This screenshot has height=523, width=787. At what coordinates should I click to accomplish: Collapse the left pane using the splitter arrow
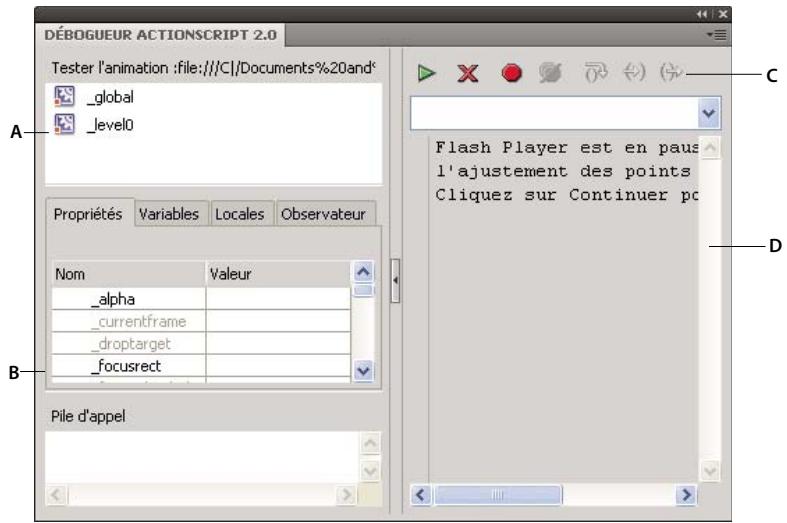tap(396, 281)
